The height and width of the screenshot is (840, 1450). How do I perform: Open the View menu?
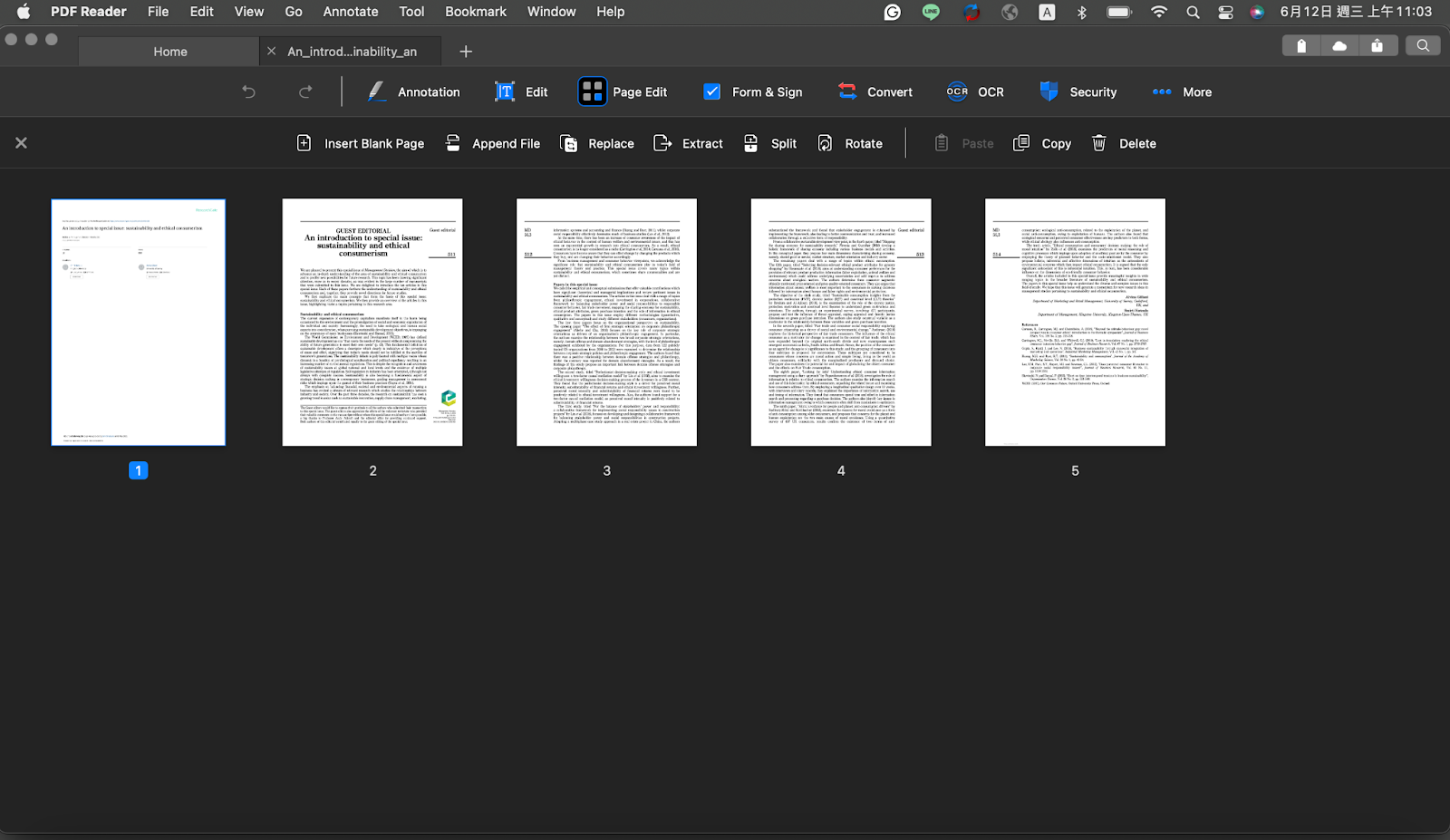tap(248, 12)
